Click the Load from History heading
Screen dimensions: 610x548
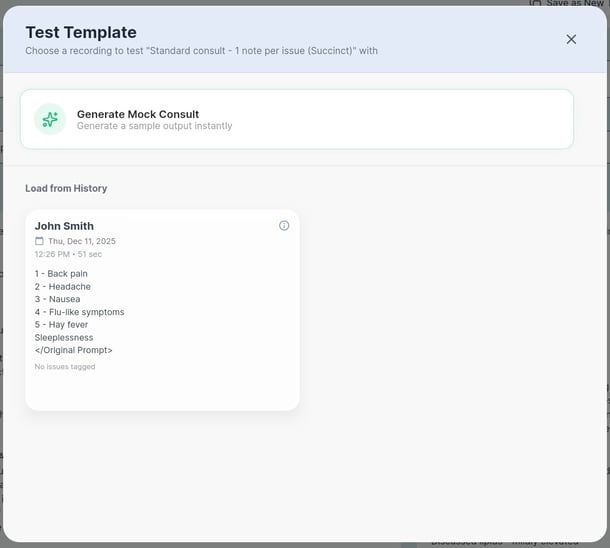click(66, 188)
